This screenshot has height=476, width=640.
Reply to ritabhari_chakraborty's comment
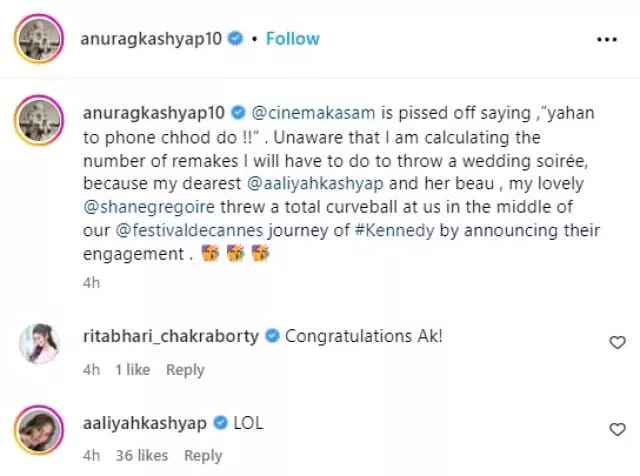tap(185, 369)
